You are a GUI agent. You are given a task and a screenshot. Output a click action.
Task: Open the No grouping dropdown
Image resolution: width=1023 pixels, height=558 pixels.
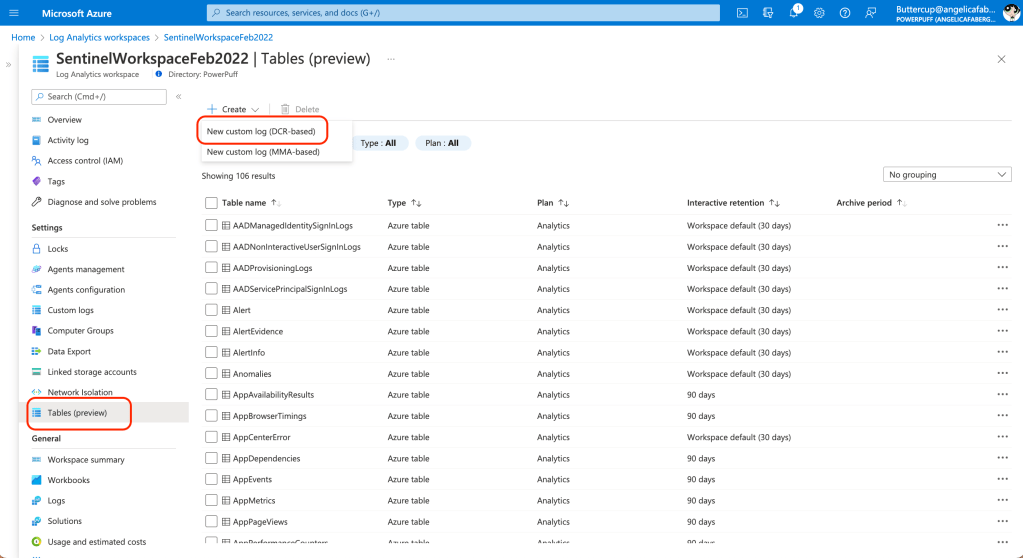point(948,175)
